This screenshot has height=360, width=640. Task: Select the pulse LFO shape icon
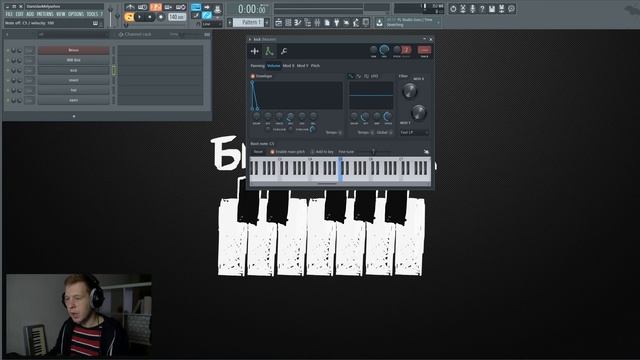click(367, 76)
